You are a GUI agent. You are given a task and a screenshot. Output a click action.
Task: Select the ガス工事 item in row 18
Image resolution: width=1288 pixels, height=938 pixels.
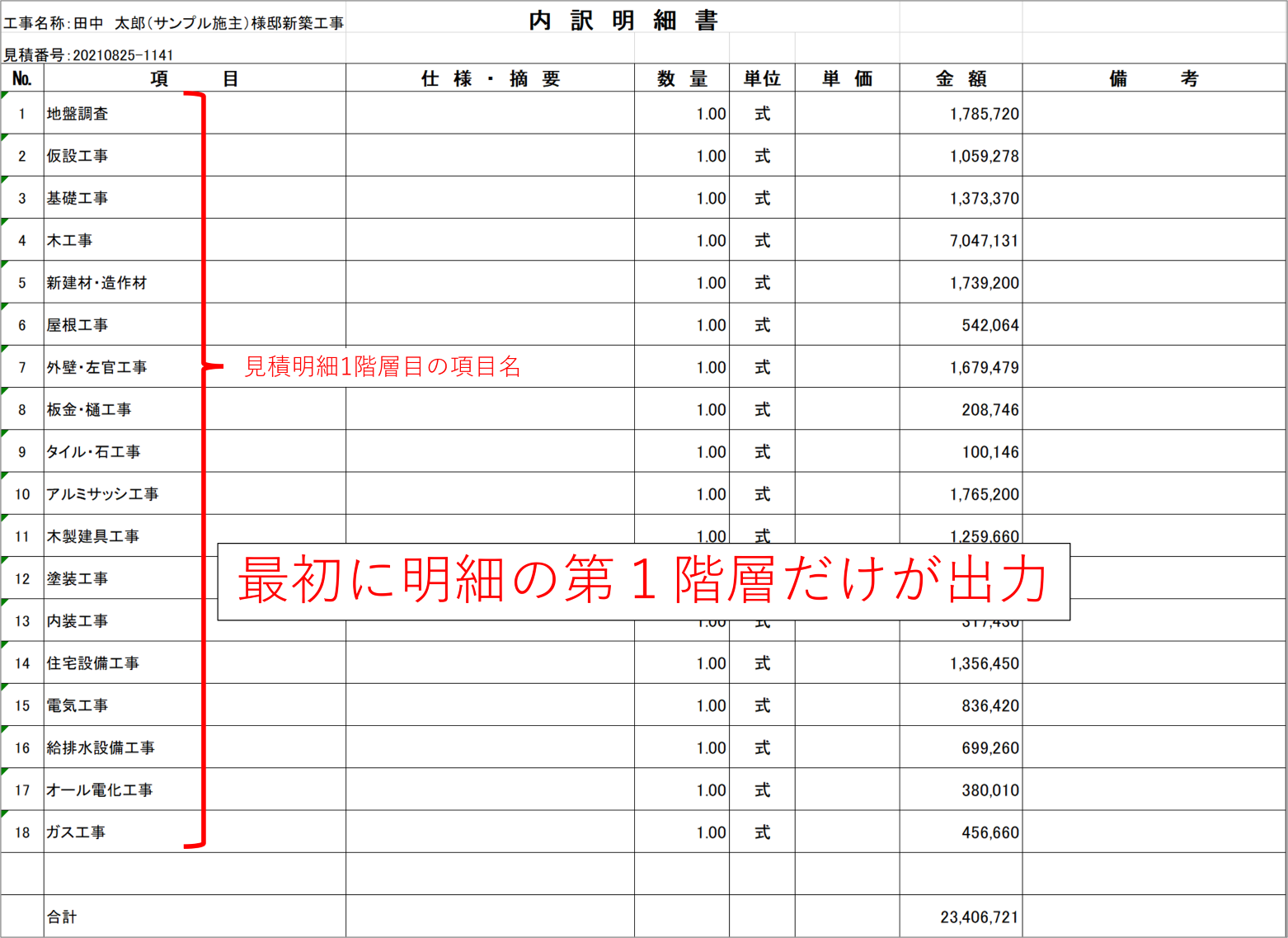coord(76,832)
